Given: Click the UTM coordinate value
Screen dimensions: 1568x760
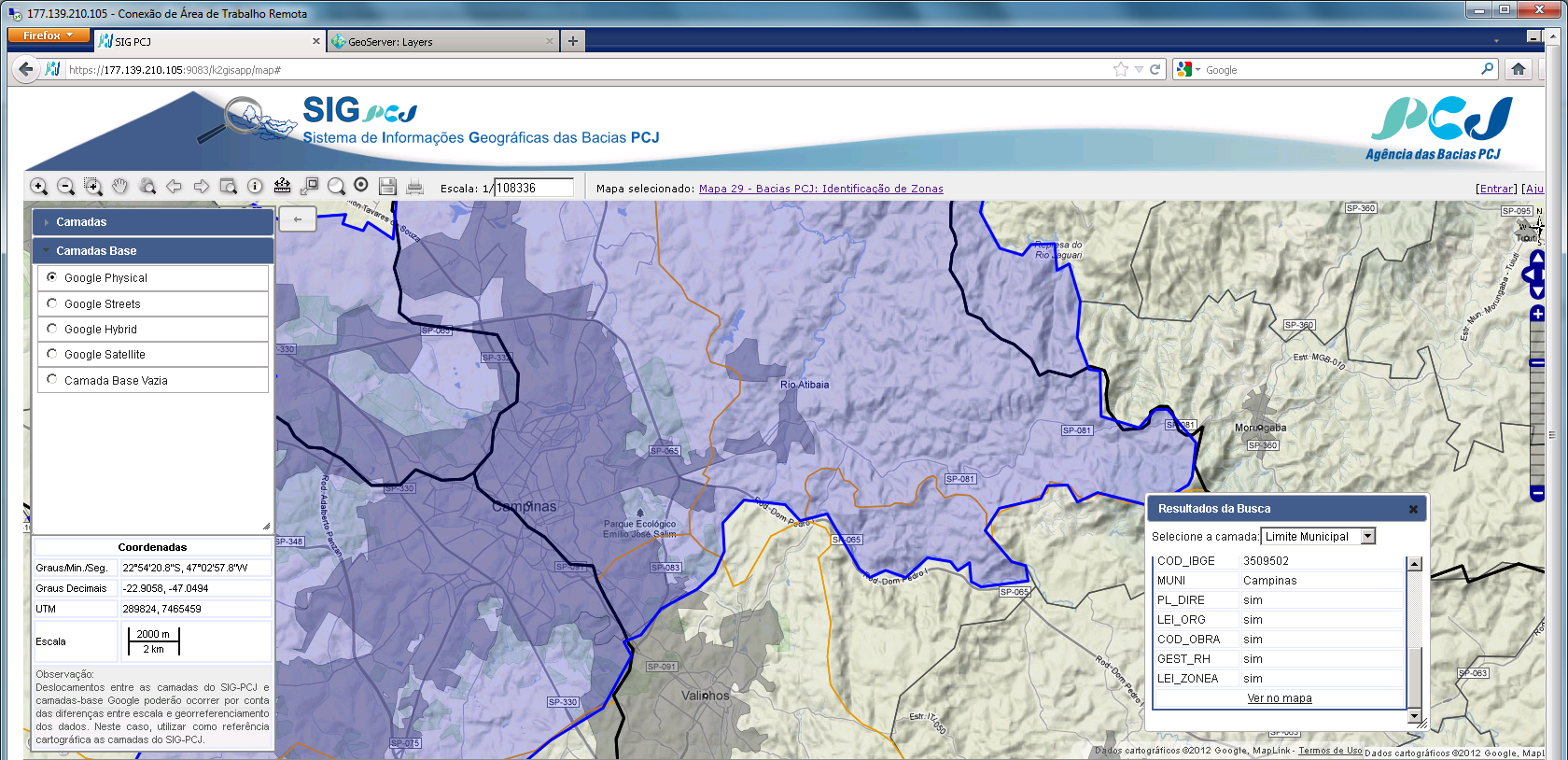Looking at the screenshot, I should (195, 609).
